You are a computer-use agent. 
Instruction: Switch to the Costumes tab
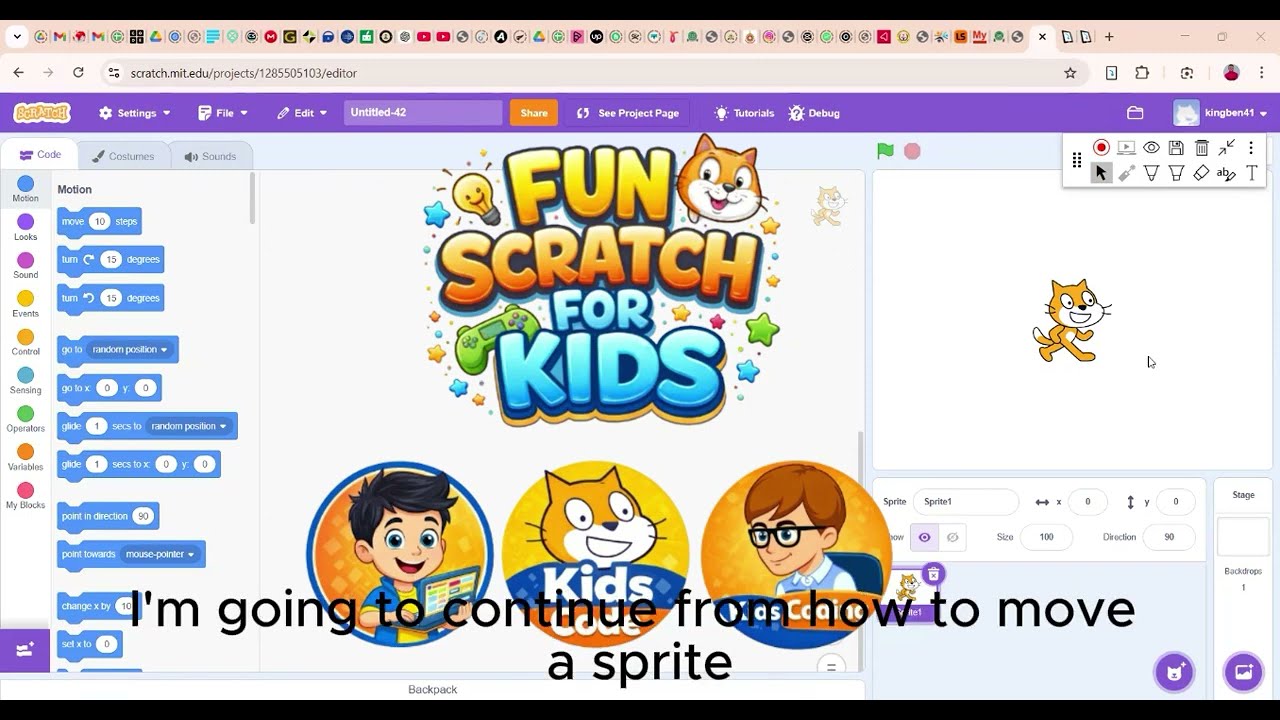click(x=123, y=156)
